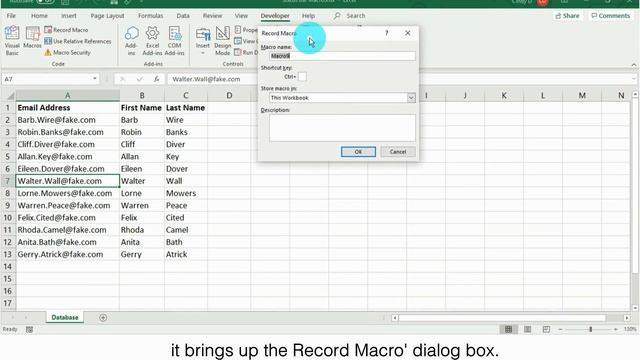Image resolution: width=640 pixels, height=360 pixels.
Task: Select all cells via corner triangle
Action: [11, 96]
